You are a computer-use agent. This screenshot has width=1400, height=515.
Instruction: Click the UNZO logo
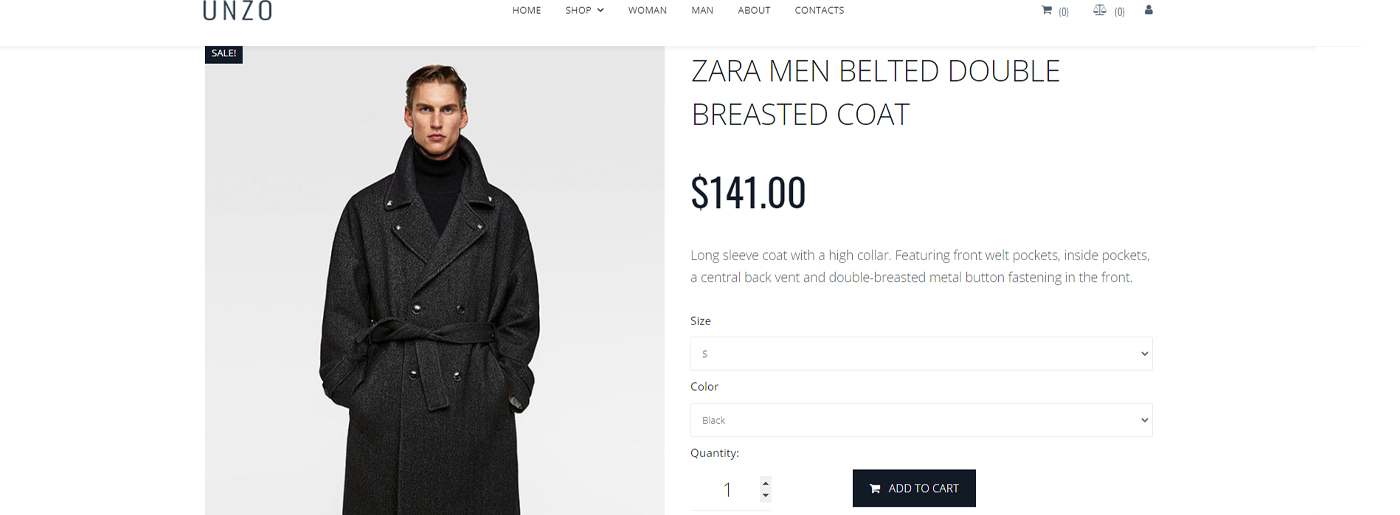coord(237,11)
